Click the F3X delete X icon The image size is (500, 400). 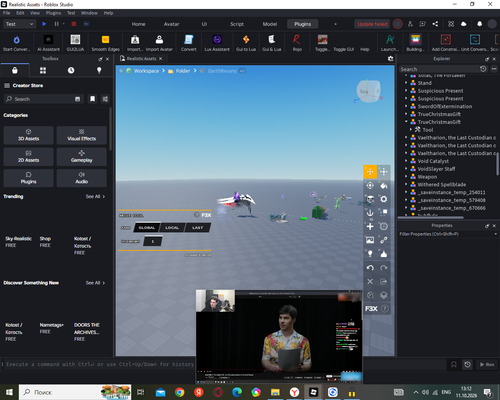point(370,281)
